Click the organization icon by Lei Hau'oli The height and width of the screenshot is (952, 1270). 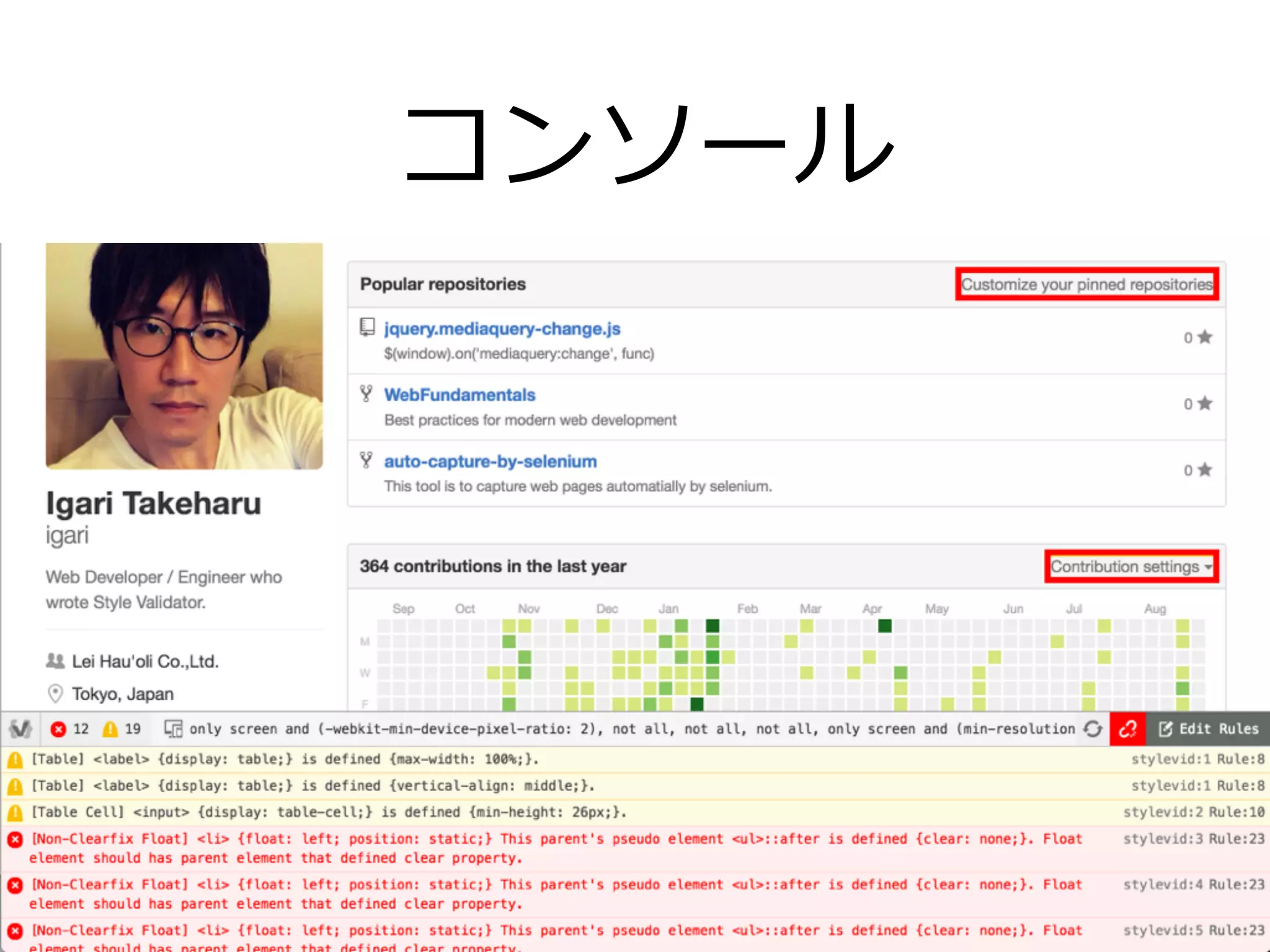coord(55,661)
